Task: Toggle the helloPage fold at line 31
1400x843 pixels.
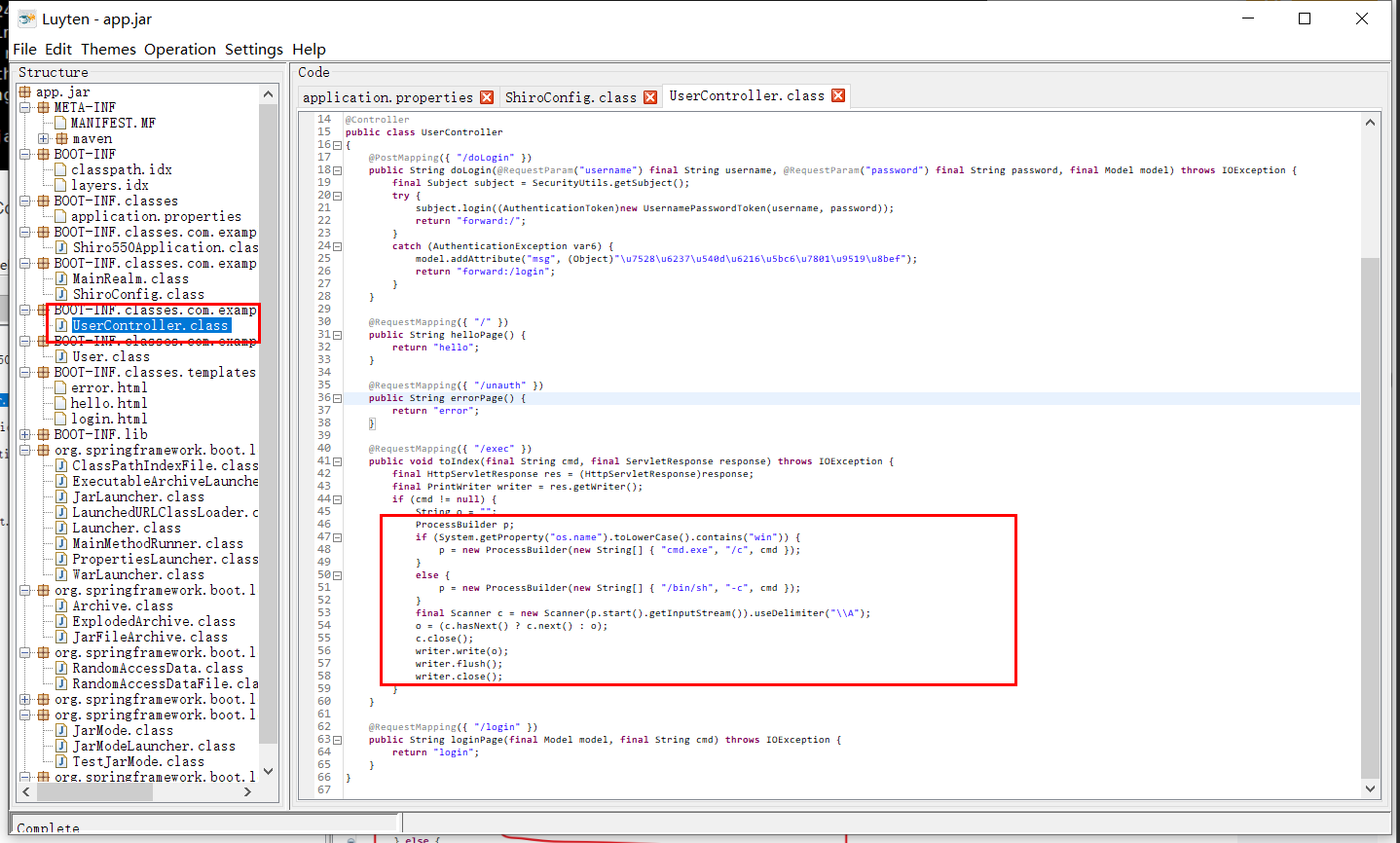Action: tap(338, 335)
